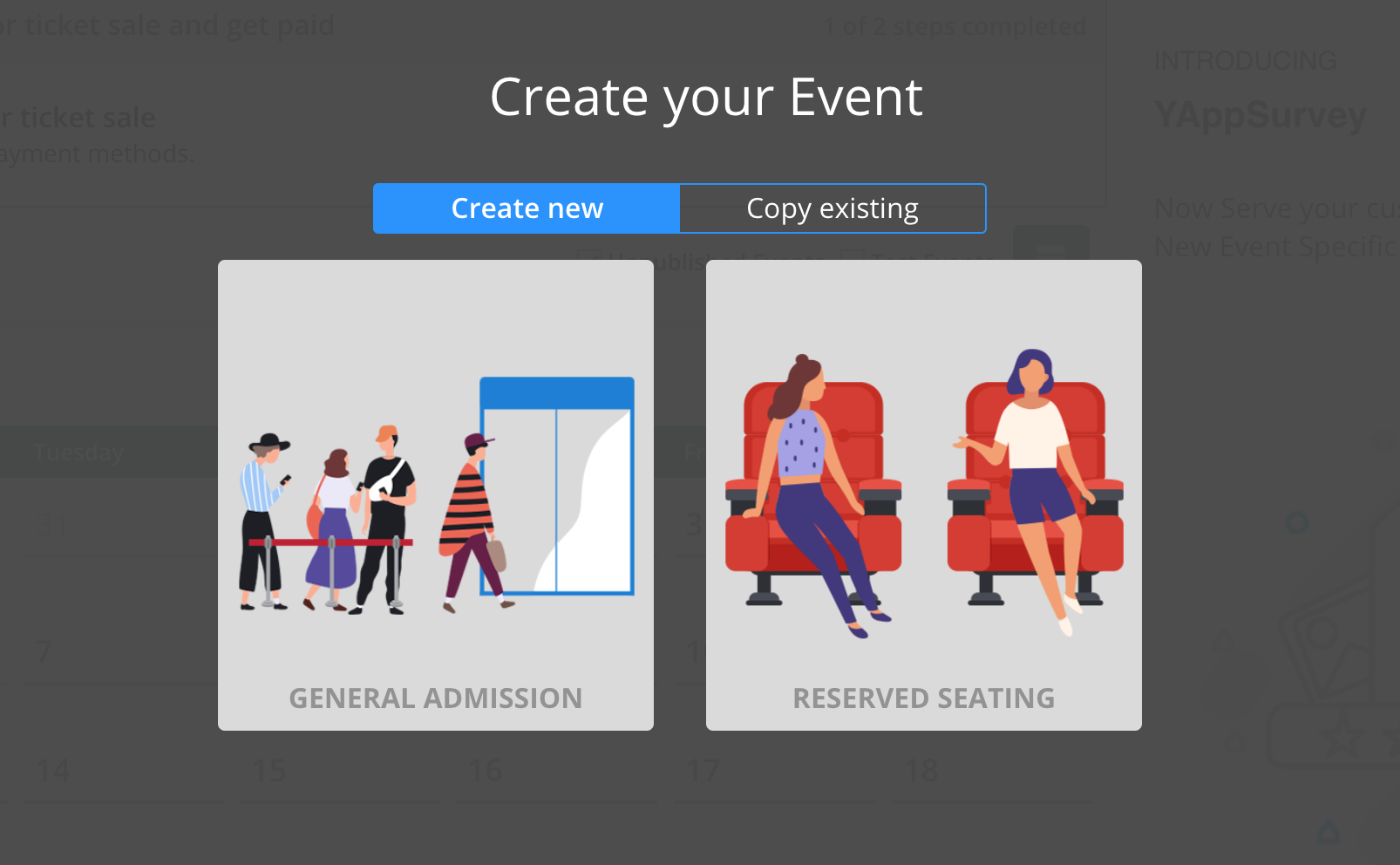Click the RESERVED SEATING label
The image size is (1400, 865).
point(923,698)
